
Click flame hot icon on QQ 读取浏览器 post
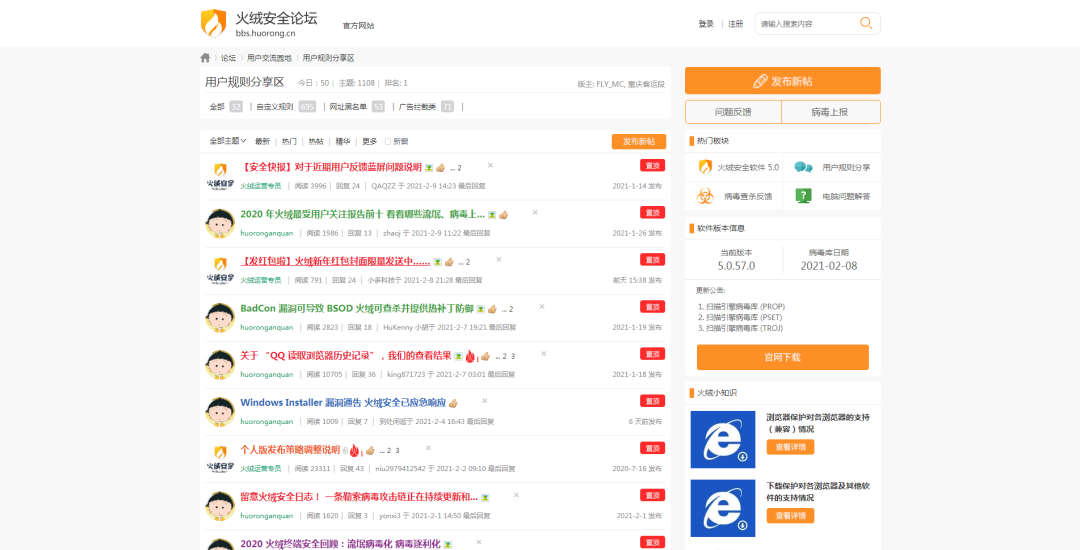pyautogui.click(x=470, y=356)
